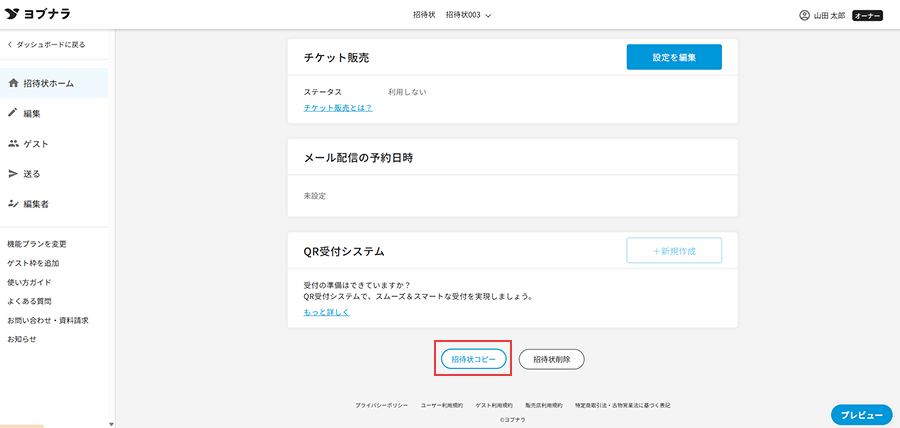Open the 招待状003 dropdown
Screen dimensions: 900x428
tap(468, 15)
